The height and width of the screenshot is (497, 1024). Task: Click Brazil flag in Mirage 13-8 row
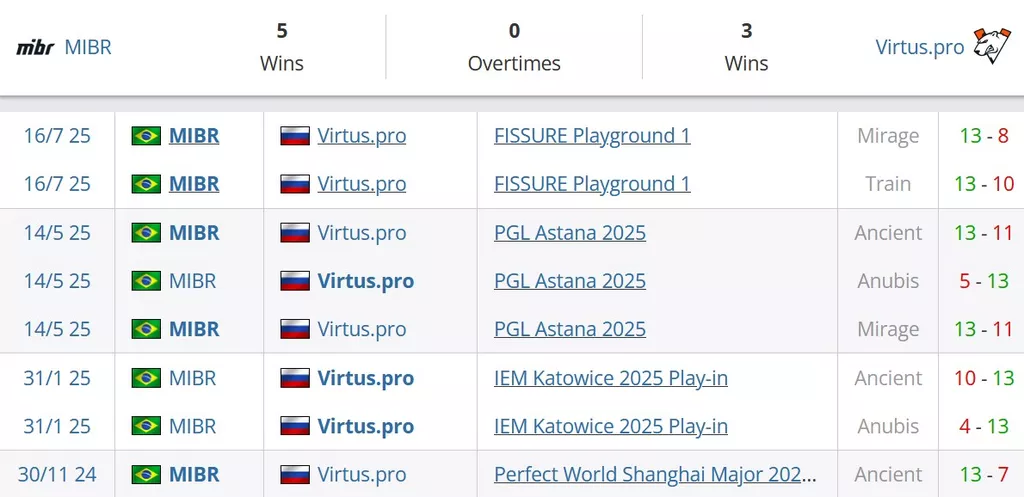point(146,136)
